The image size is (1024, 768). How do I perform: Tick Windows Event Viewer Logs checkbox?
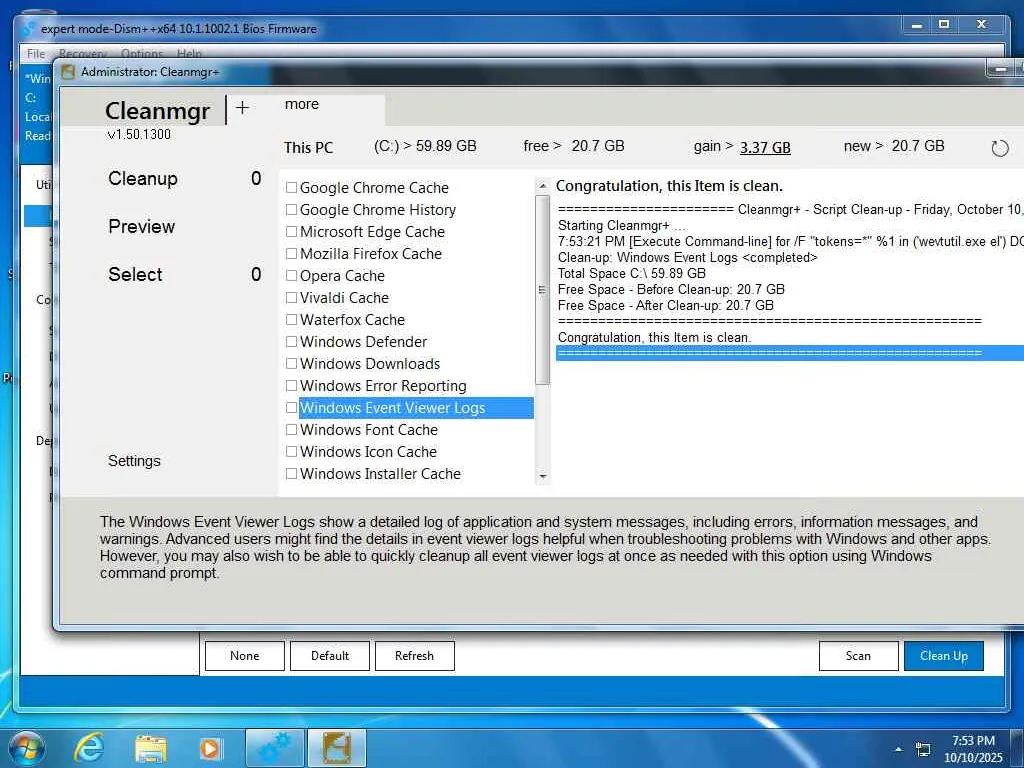click(291, 408)
